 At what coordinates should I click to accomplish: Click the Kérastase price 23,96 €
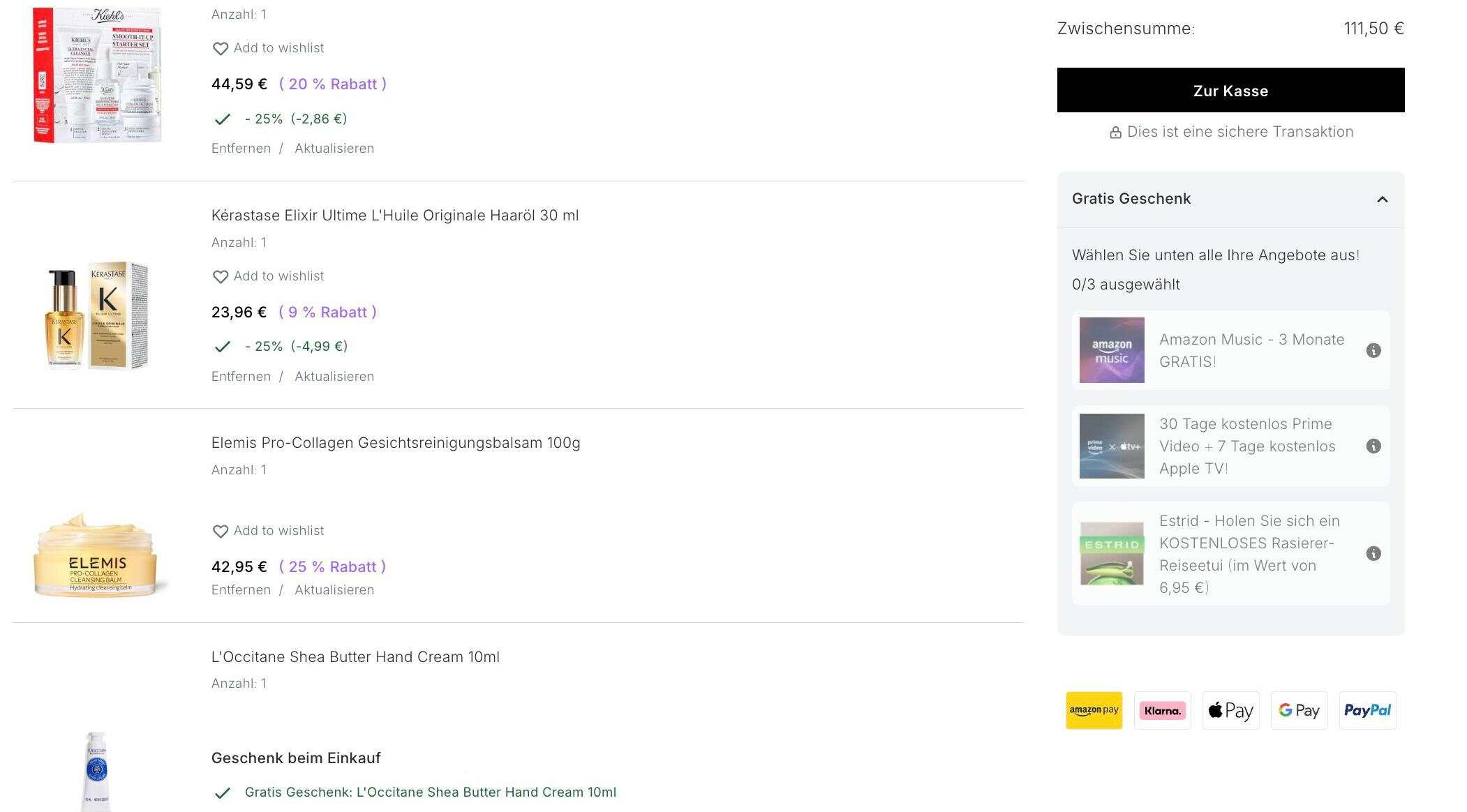(x=239, y=313)
